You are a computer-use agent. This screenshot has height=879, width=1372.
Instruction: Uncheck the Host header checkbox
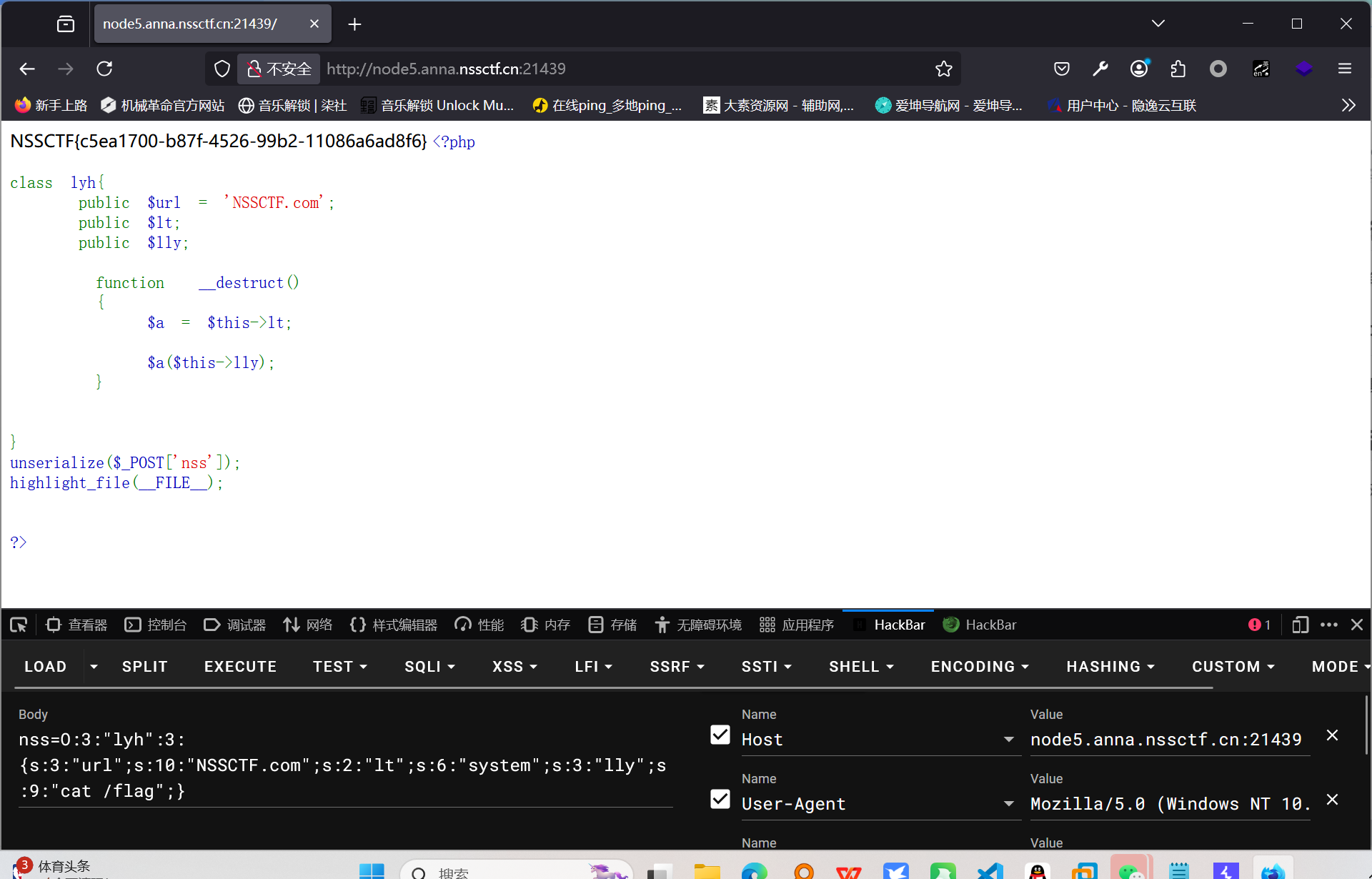click(x=720, y=735)
